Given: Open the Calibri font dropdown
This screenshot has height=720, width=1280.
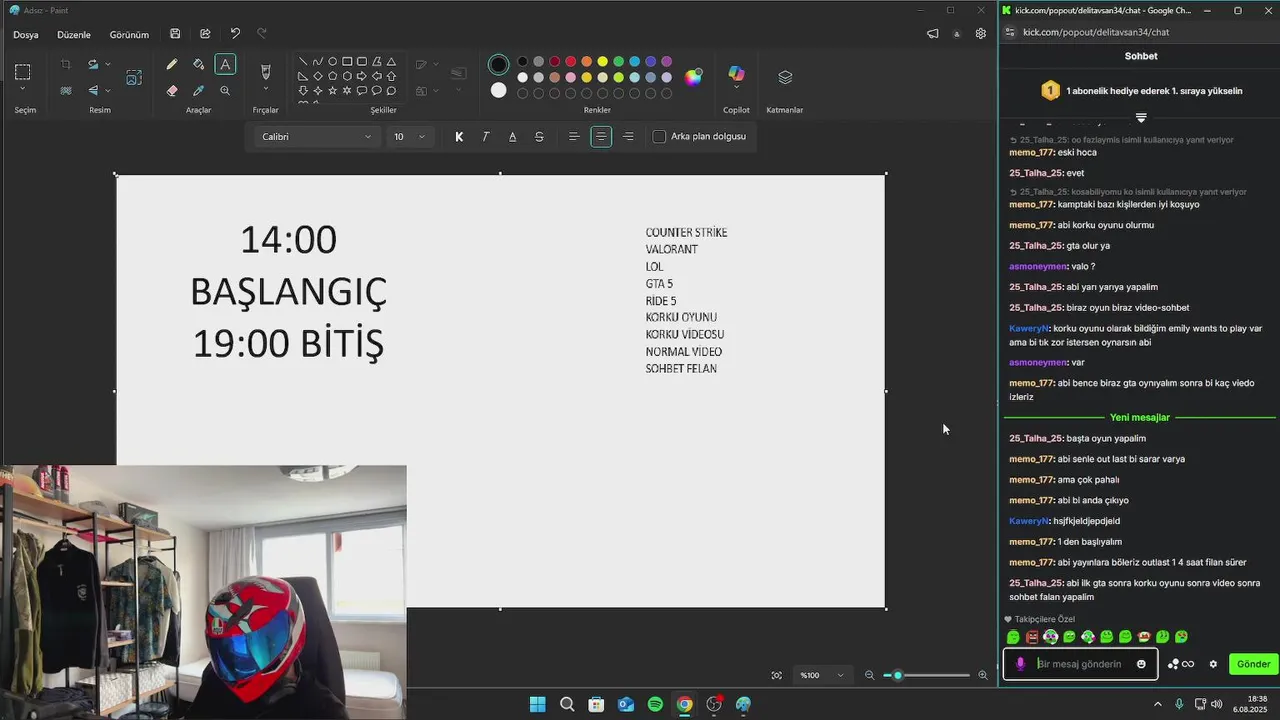Looking at the screenshot, I should pyautogui.click(x=316, y=136).
